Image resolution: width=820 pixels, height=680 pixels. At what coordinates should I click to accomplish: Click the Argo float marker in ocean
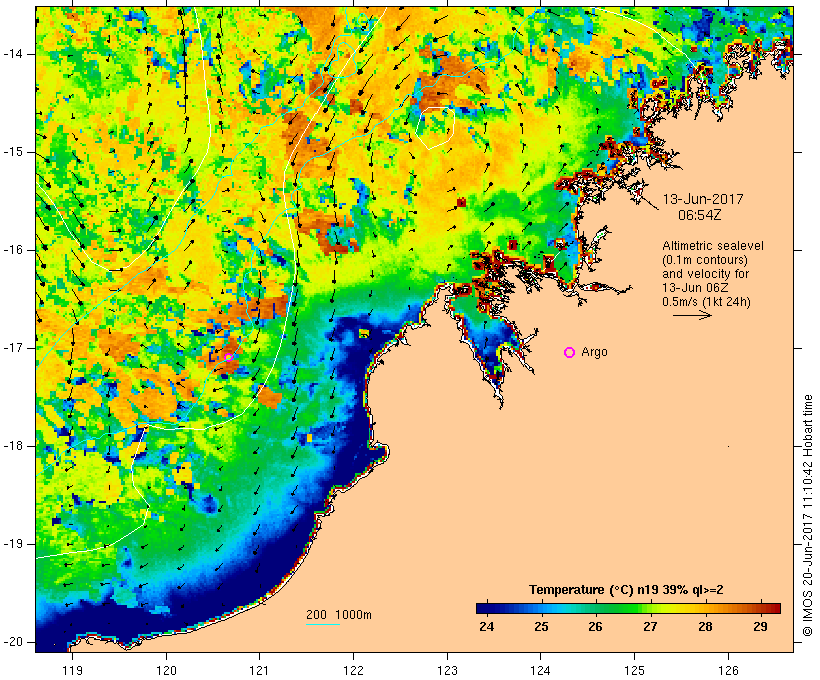(x=229, y=357)
